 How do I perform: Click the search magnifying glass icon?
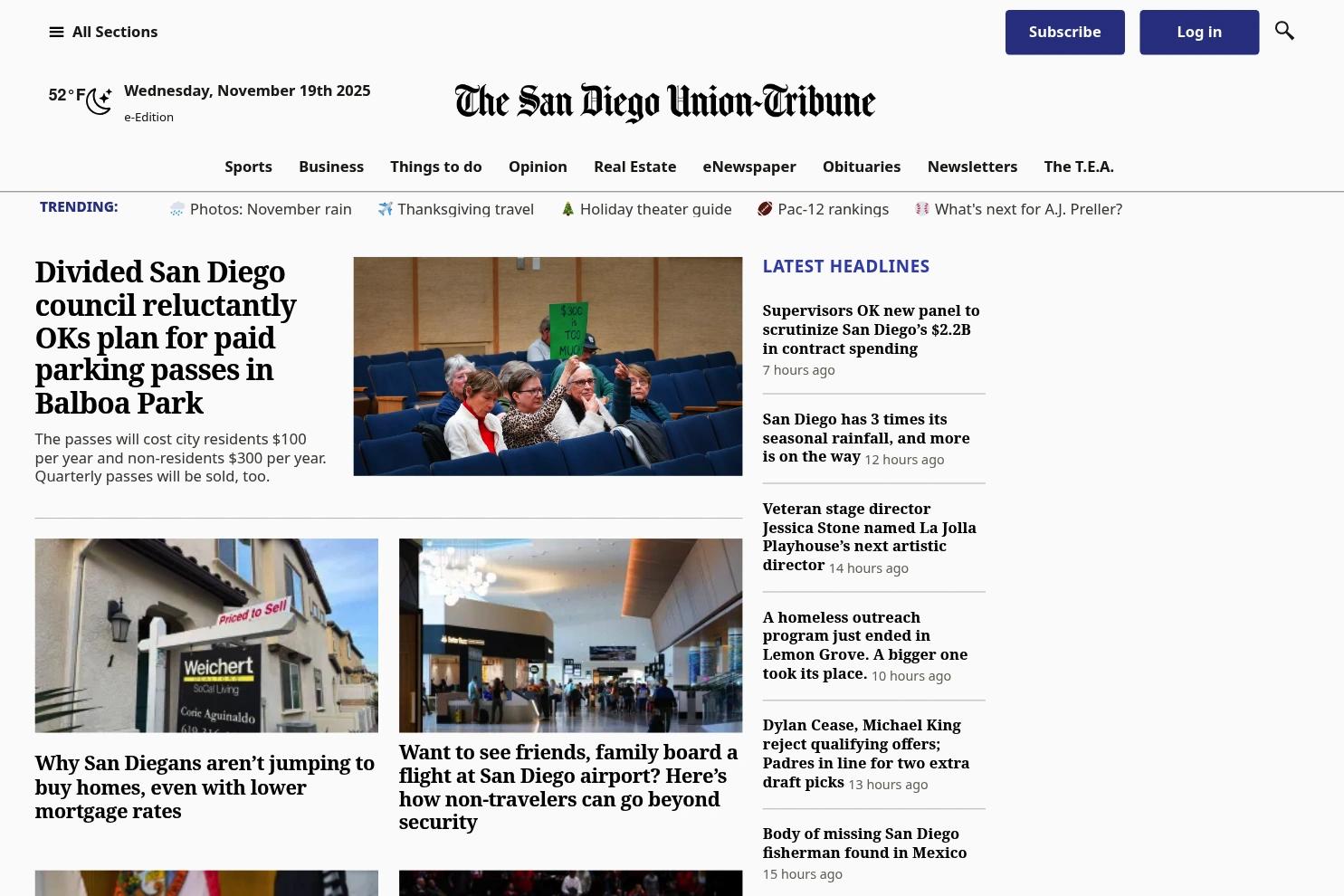pos(1284,31)
